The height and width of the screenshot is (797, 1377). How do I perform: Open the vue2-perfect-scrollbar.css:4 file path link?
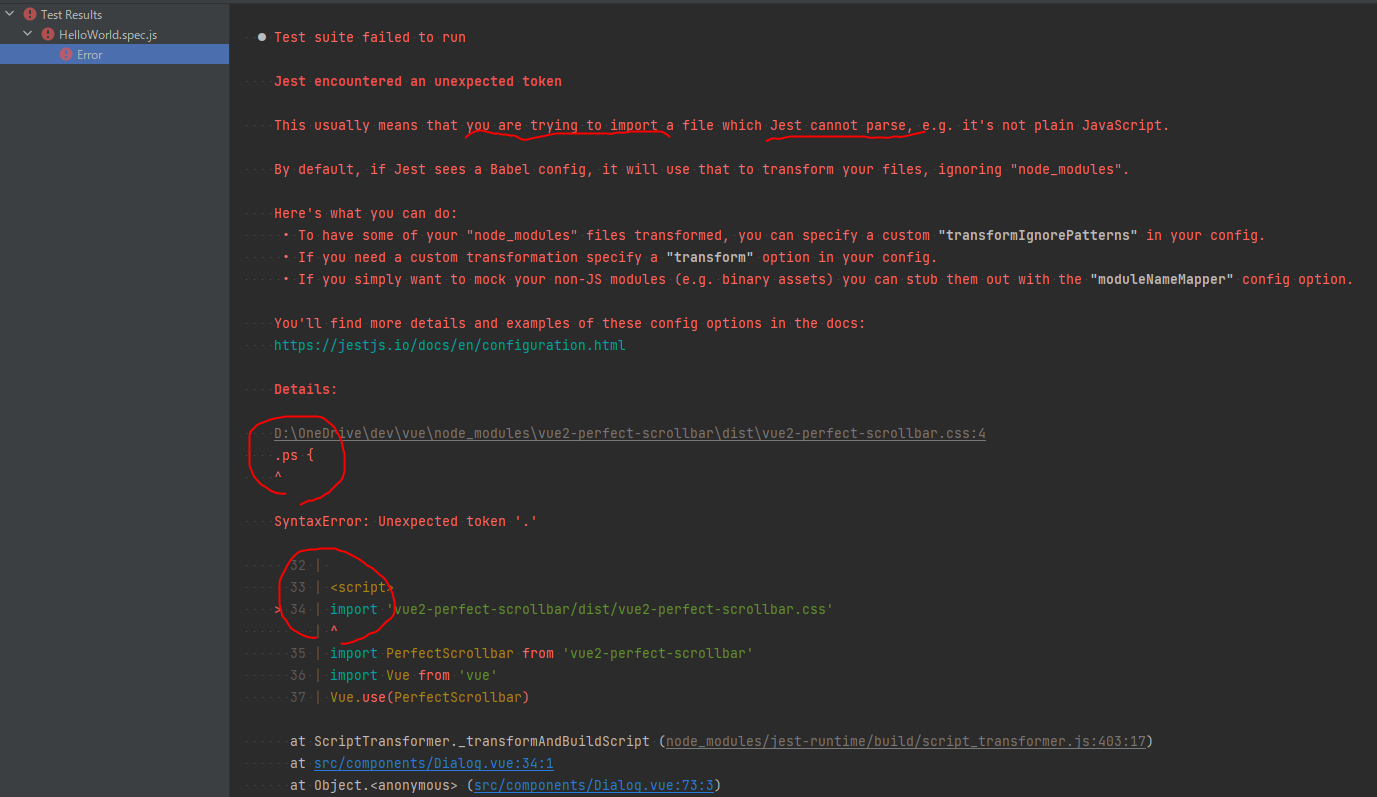click(630, 433)
